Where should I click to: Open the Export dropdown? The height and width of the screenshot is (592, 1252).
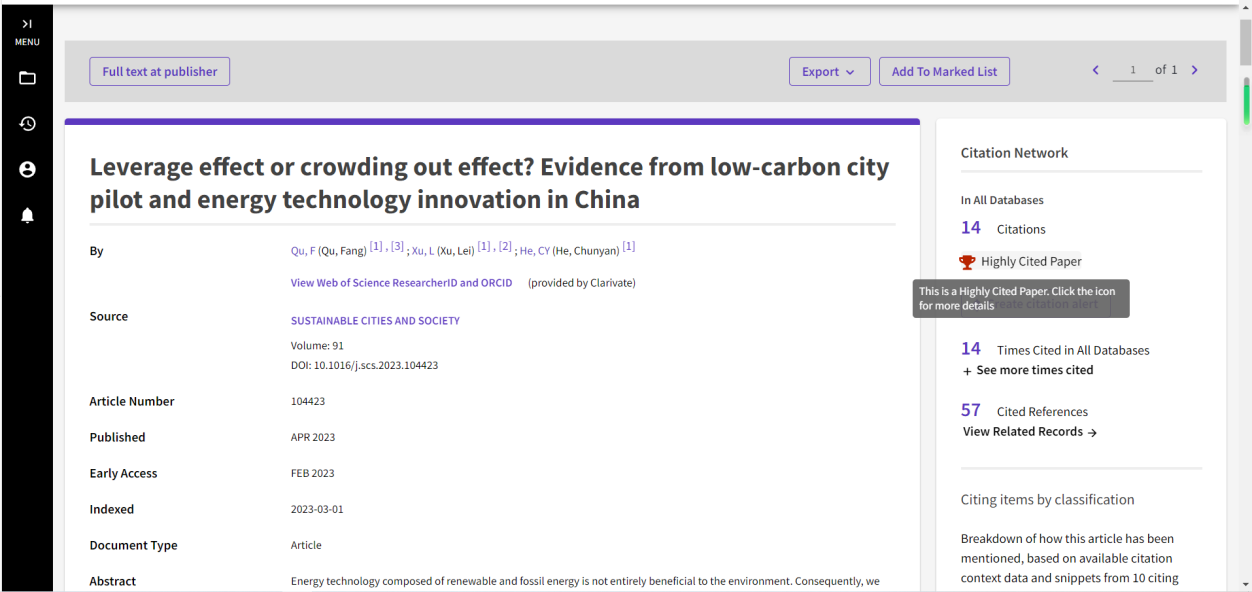point(829,72)
